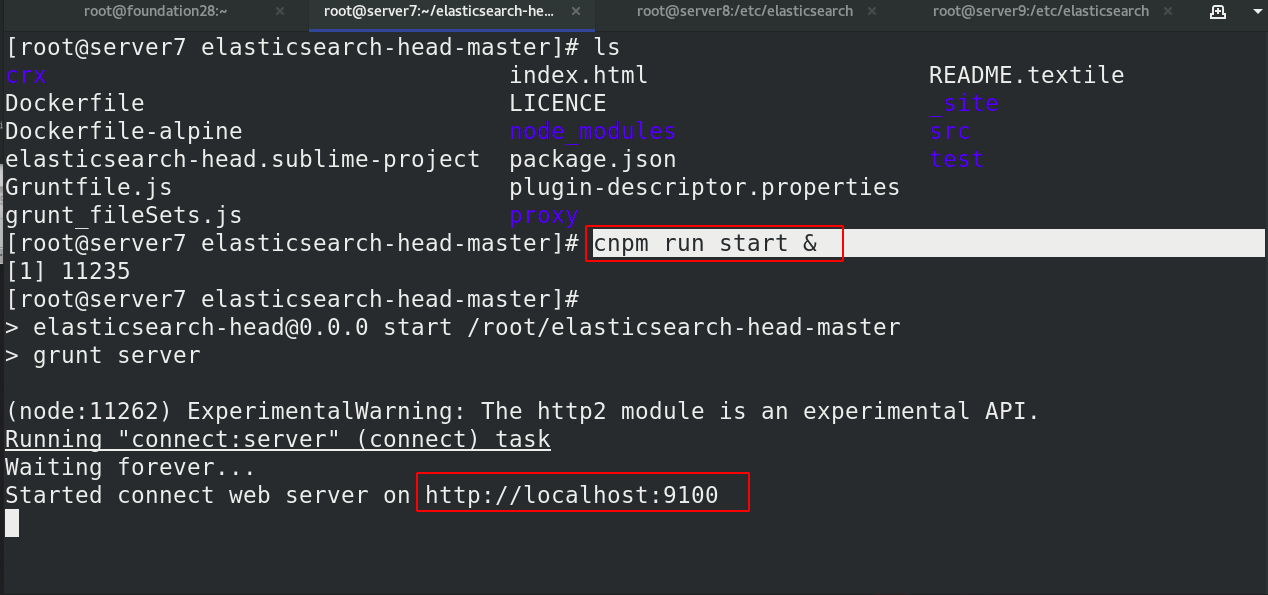Click the LICENCE file name
Image resolution: width=1268 pixels, height=595 pixels.
tap(558, 104)
